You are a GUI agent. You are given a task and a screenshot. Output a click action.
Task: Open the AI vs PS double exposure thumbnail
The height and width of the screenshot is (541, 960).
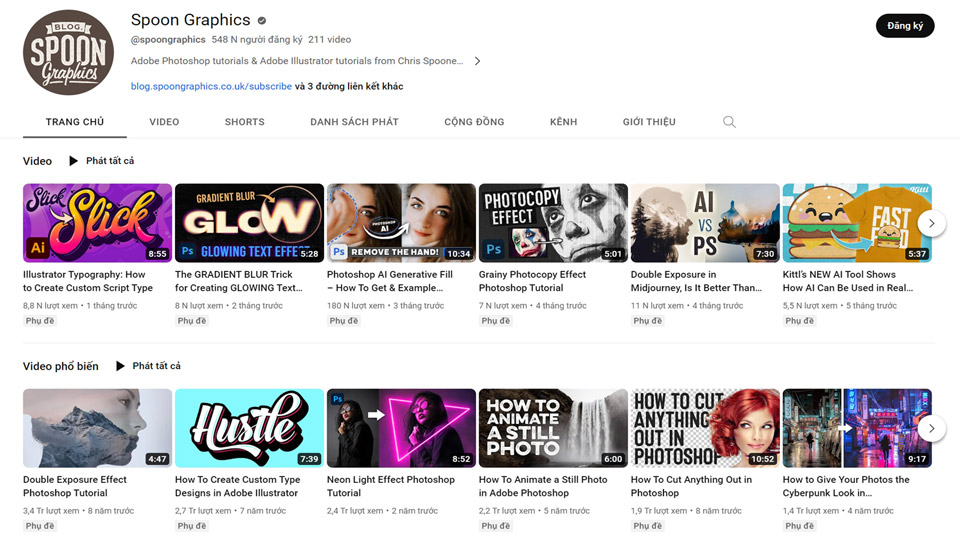(704, 223)
